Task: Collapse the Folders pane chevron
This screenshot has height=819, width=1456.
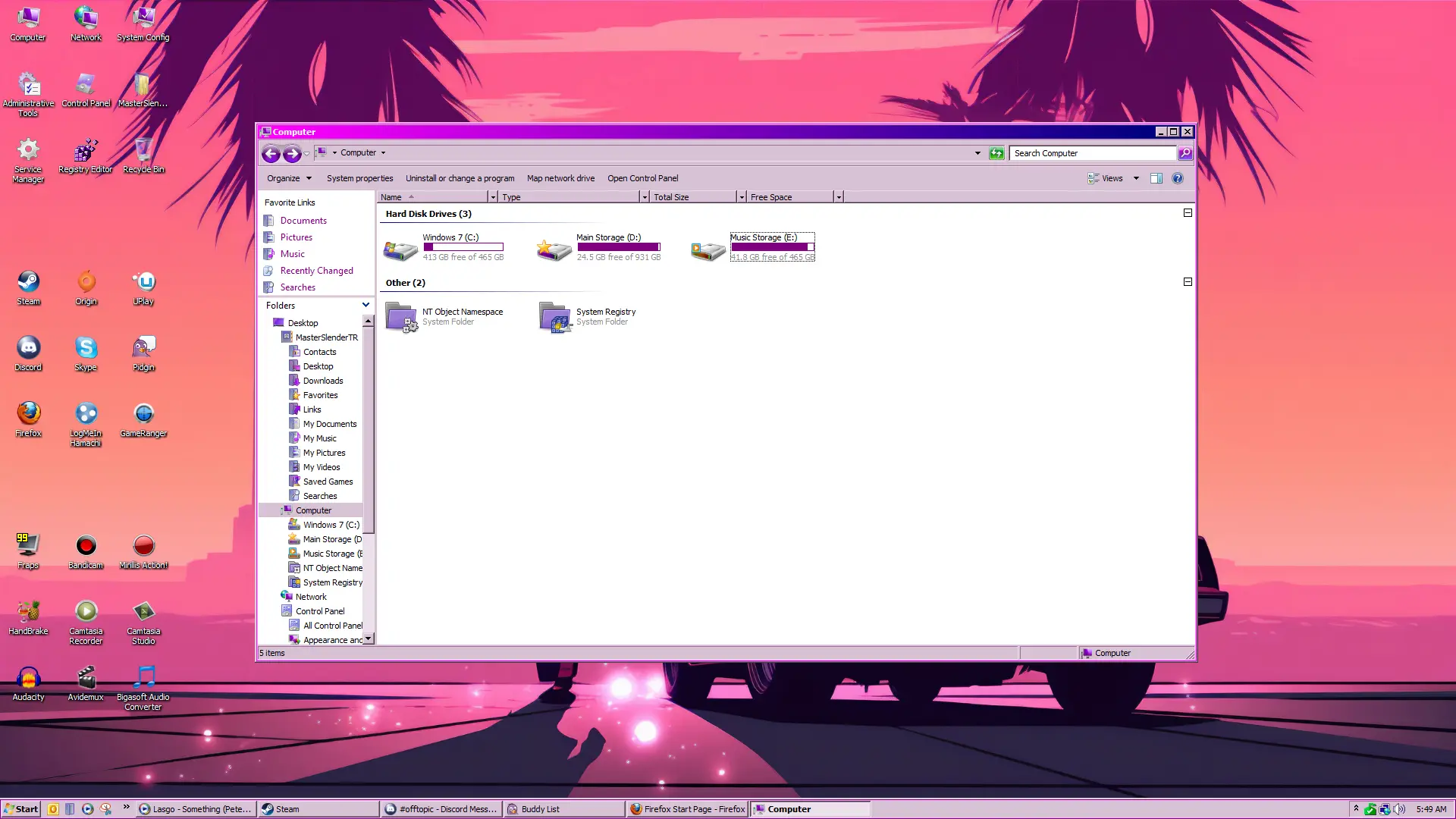Action: [x=366, y=305]
